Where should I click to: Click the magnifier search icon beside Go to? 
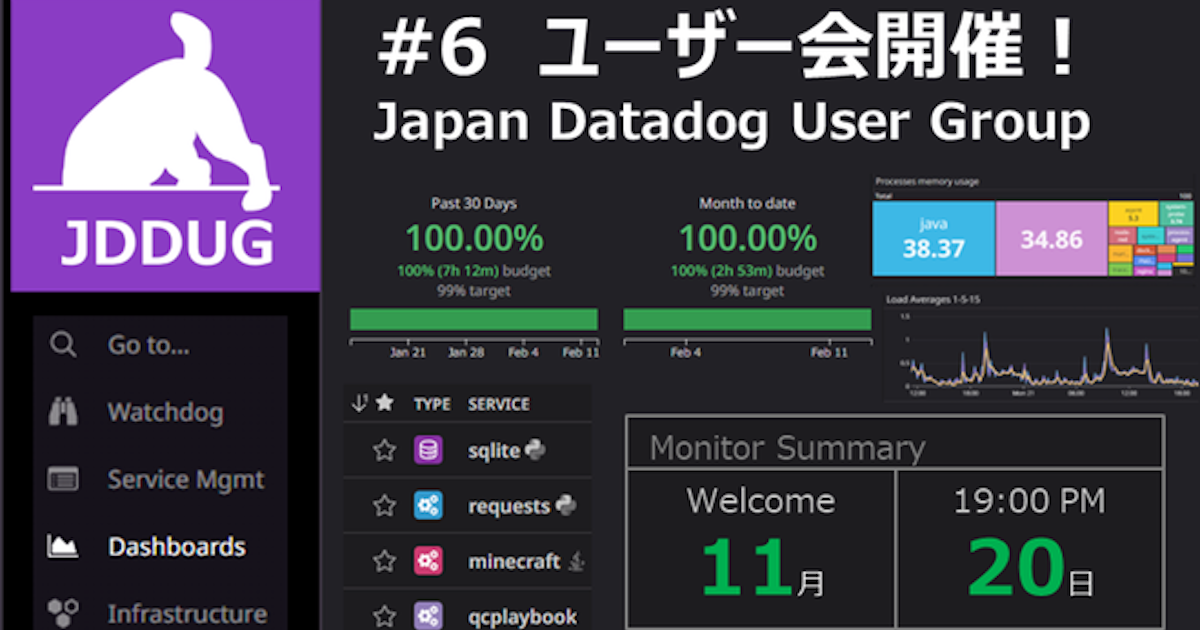click(x=63, y=345)
